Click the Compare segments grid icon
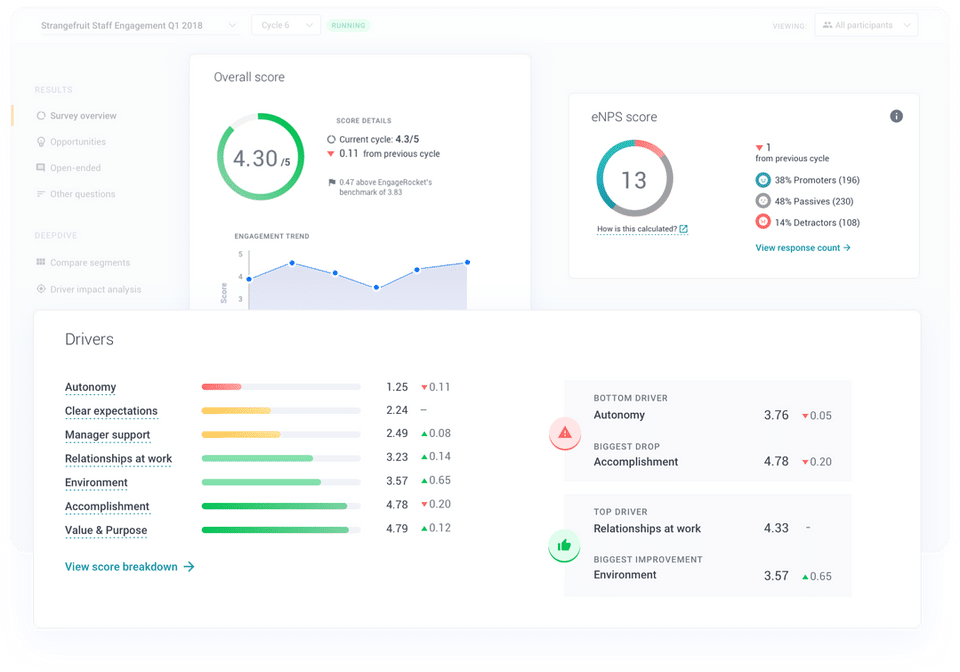Screen dimensions: 960x672 tap(41, 262)
